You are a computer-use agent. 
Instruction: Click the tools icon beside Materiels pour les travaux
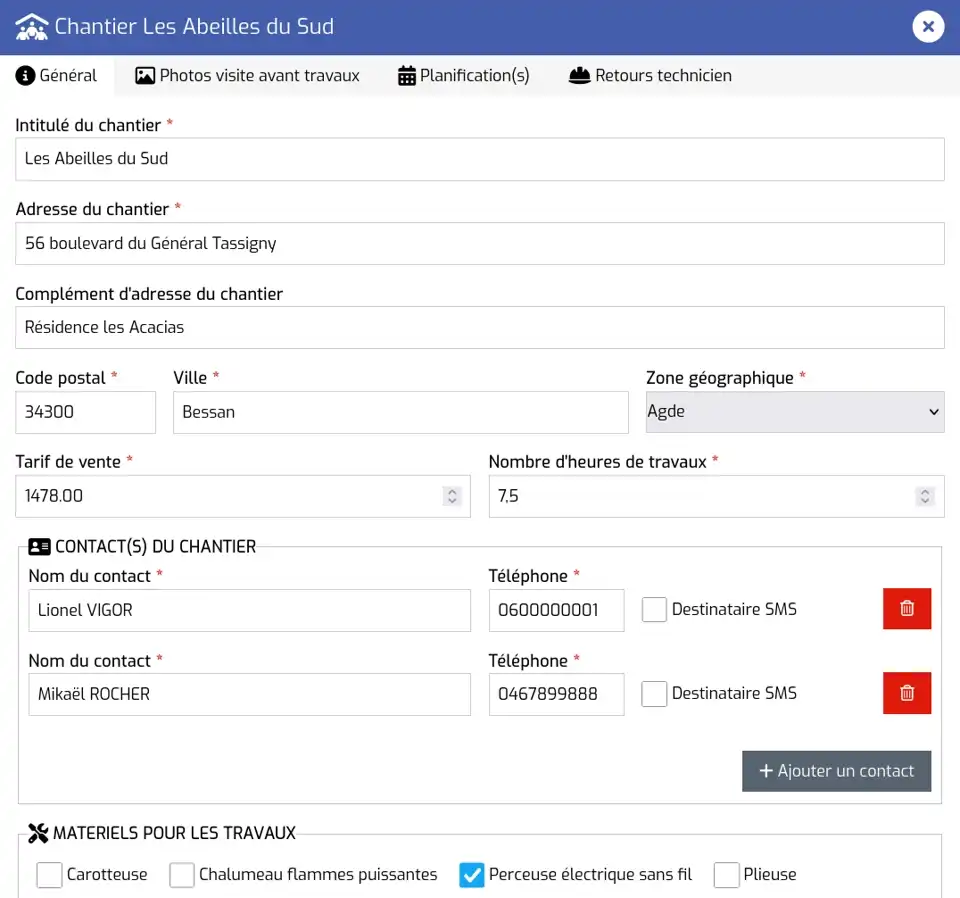pos(38,833)
